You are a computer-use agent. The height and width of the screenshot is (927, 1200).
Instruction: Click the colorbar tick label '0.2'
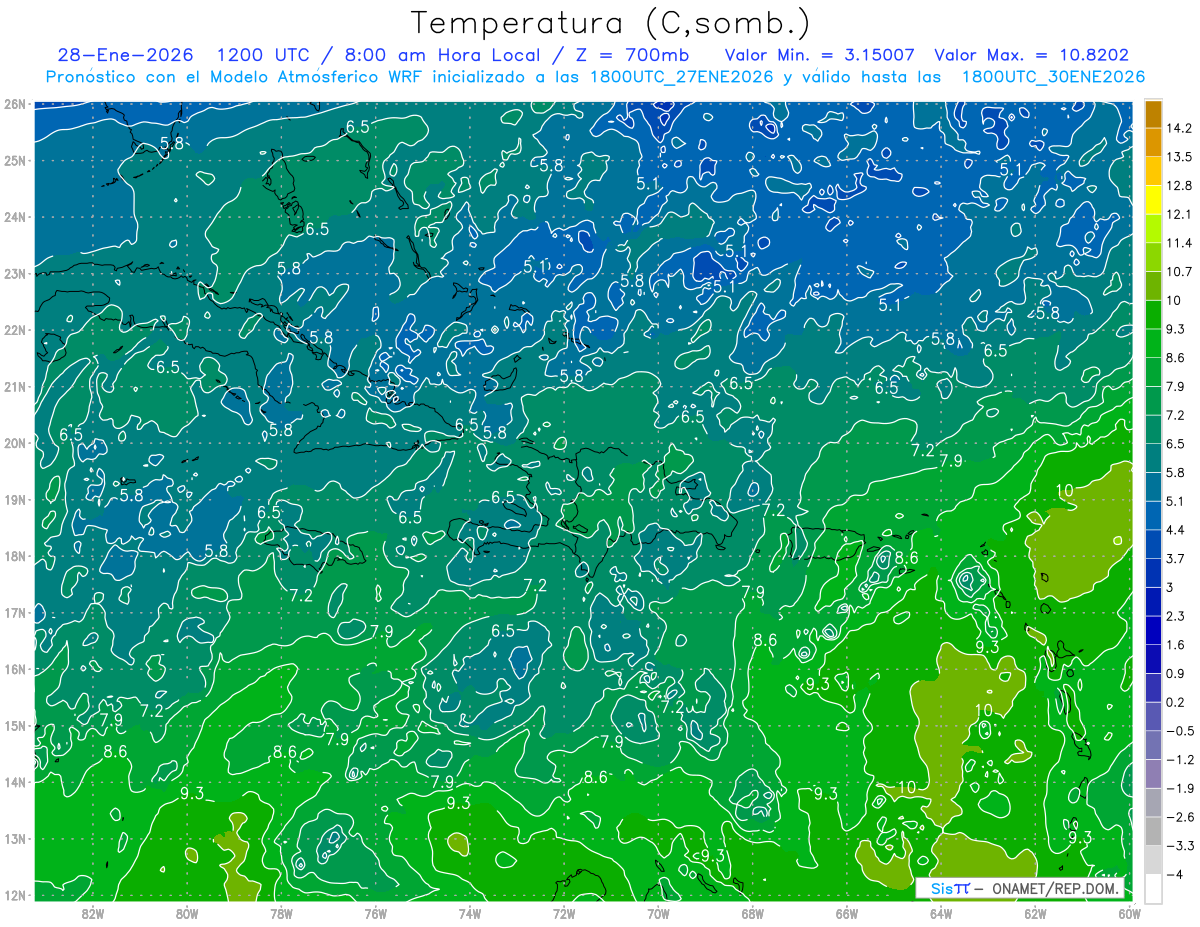point(1176,702)
